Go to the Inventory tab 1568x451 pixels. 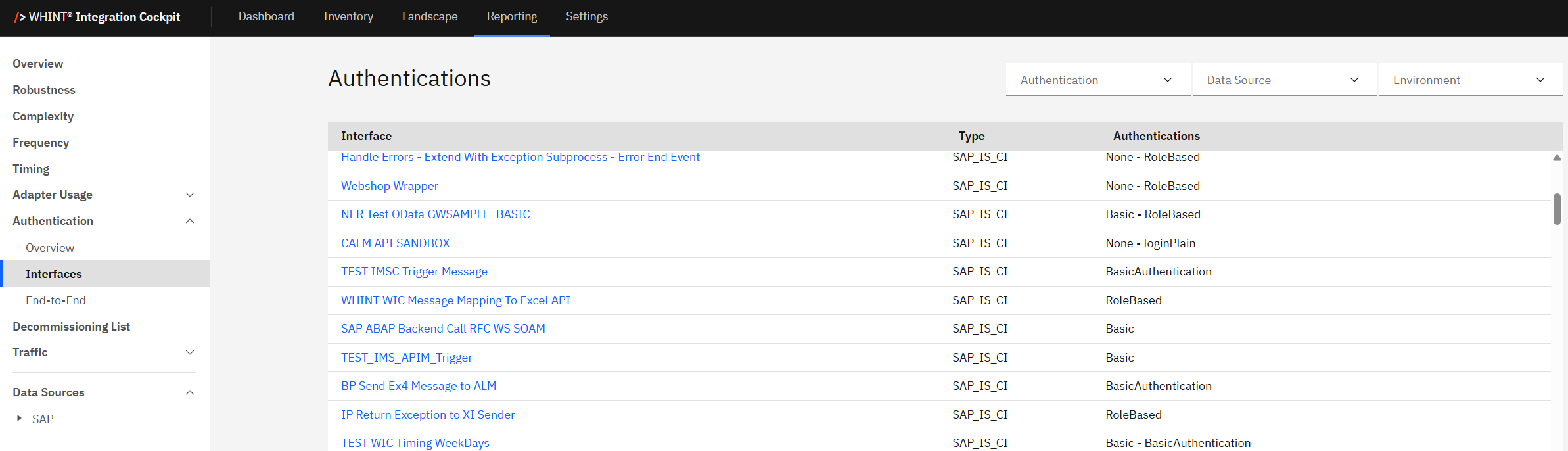[x=348, y=17]
